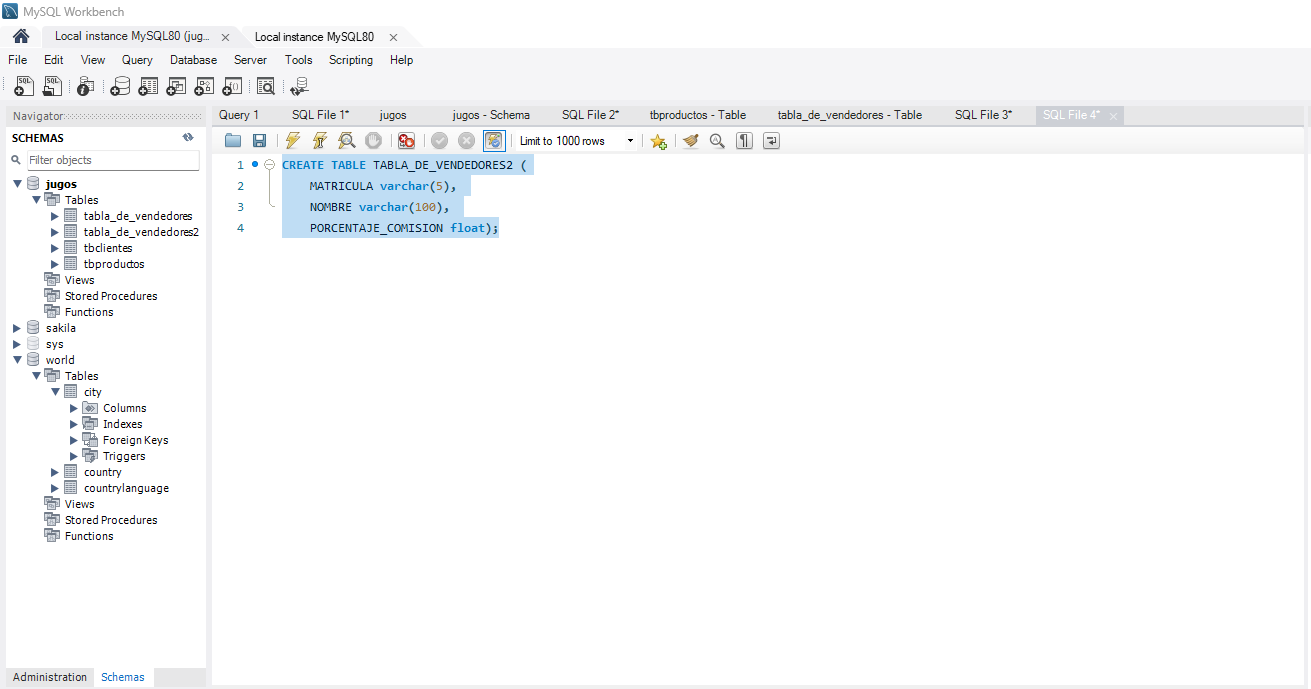
Task: Switch to the SQL File 3* tab
Action: click(x=983, y=115)
